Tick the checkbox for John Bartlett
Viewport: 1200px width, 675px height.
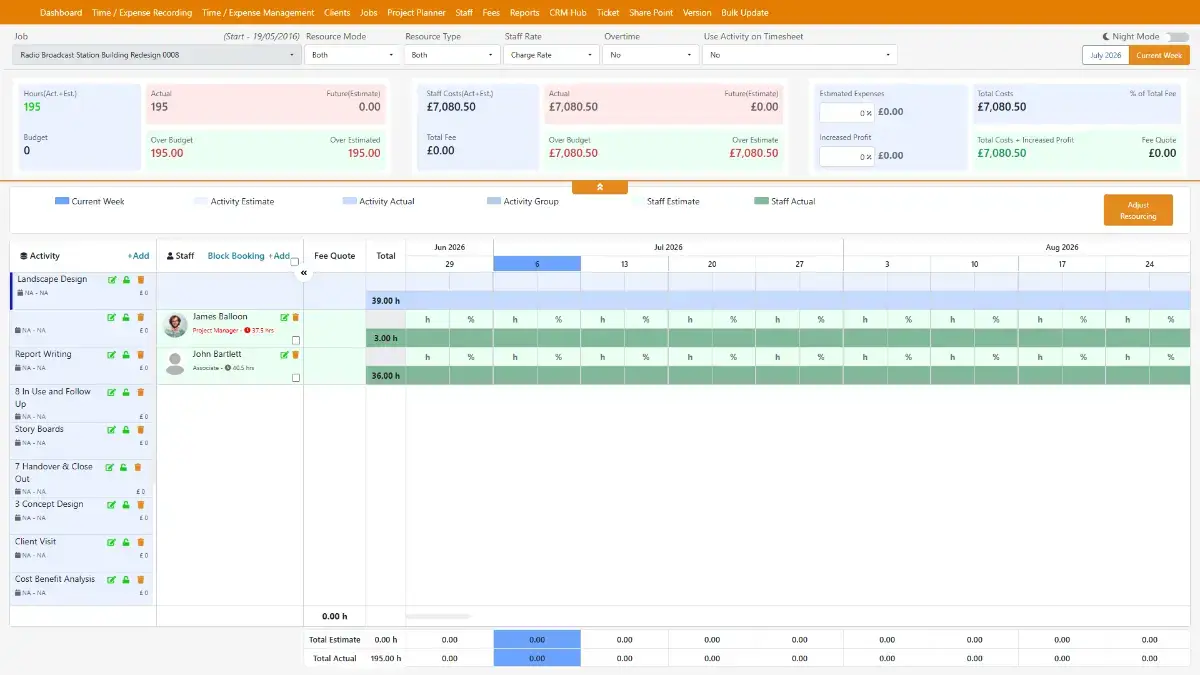[295, 378]
